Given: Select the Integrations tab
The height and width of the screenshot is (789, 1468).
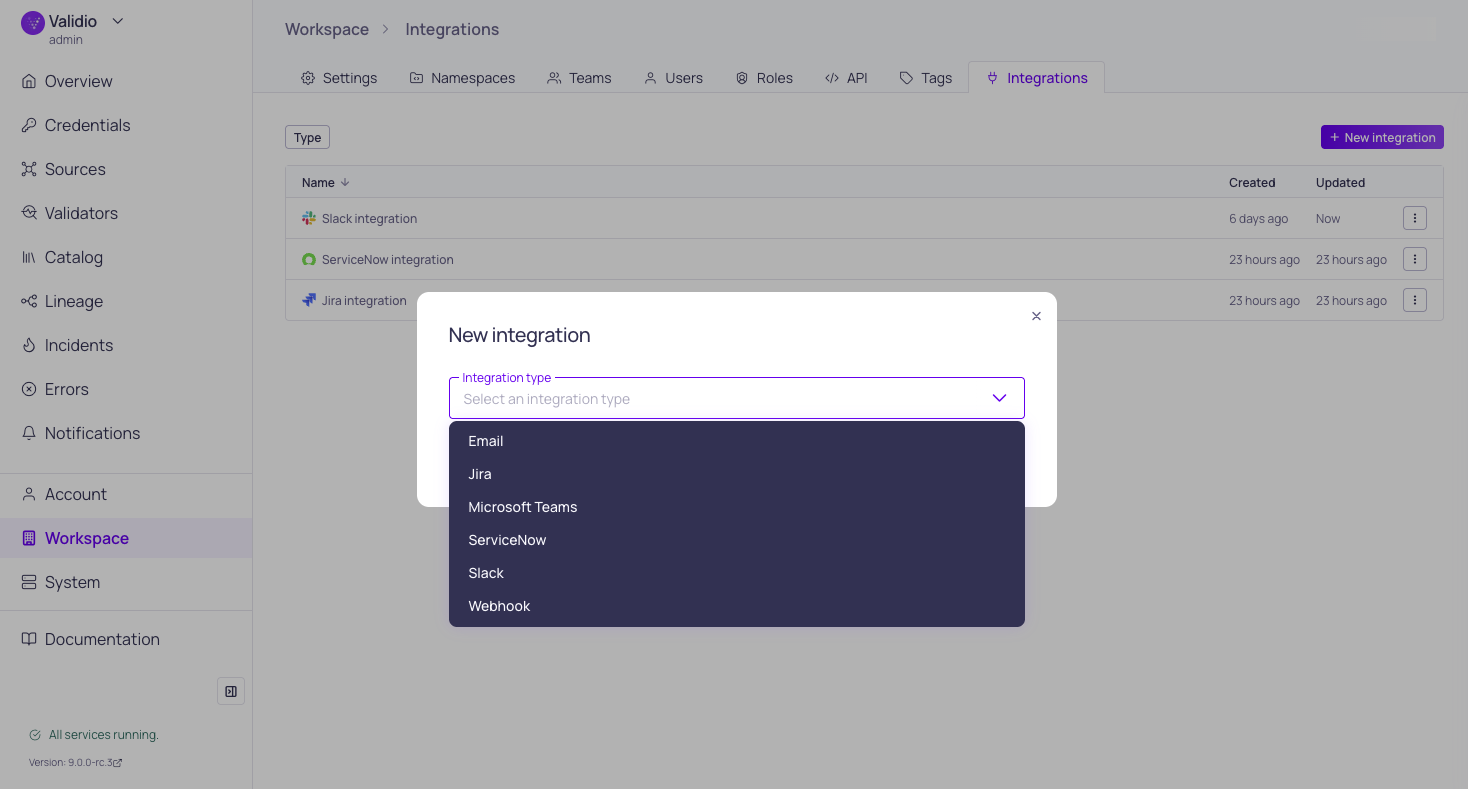Looking at the screenshot, I should tap(1036, 78).
